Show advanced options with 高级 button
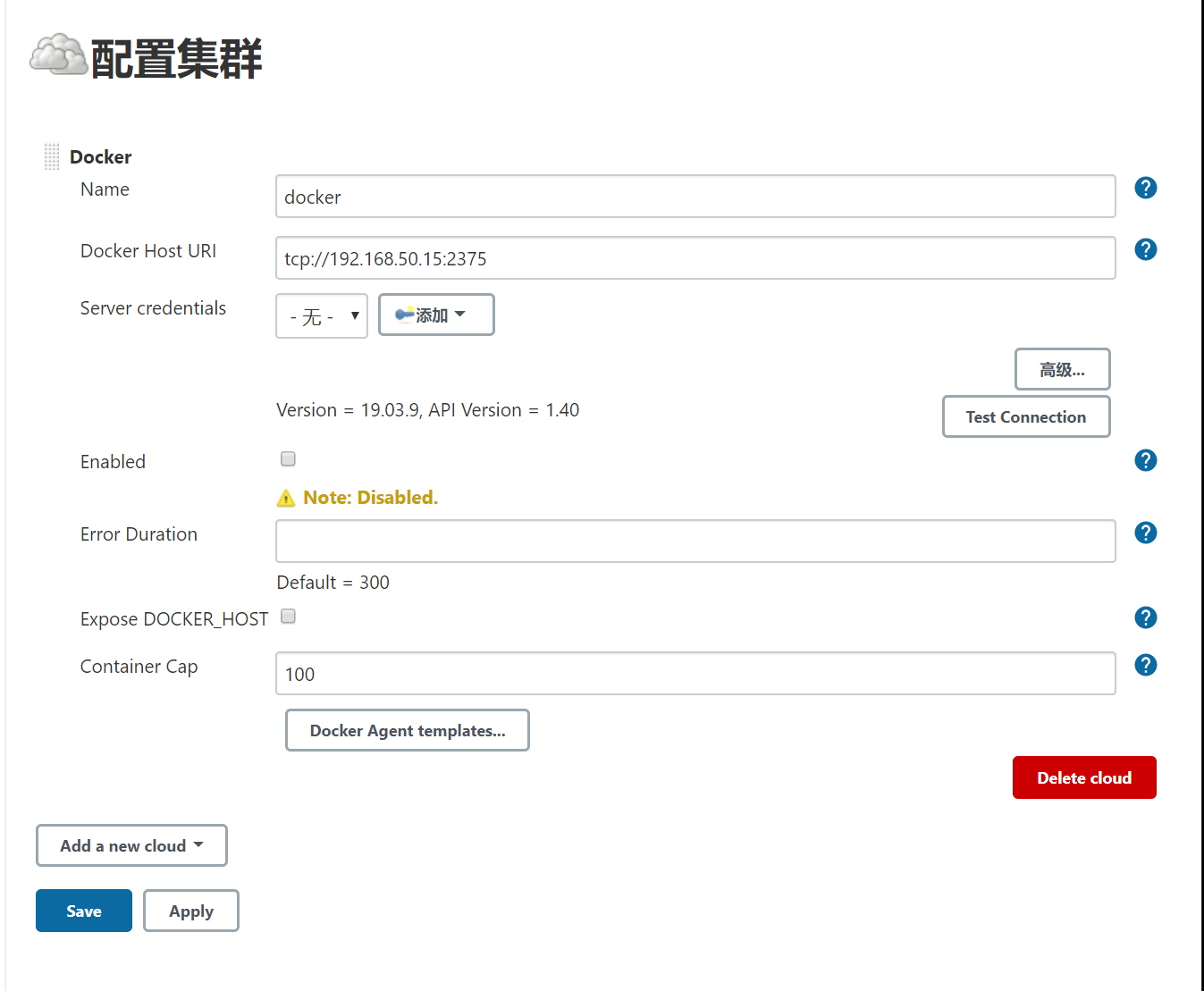Viewport: 1204px width, 991px height. pyautogui.click(x=1062, y=369)
